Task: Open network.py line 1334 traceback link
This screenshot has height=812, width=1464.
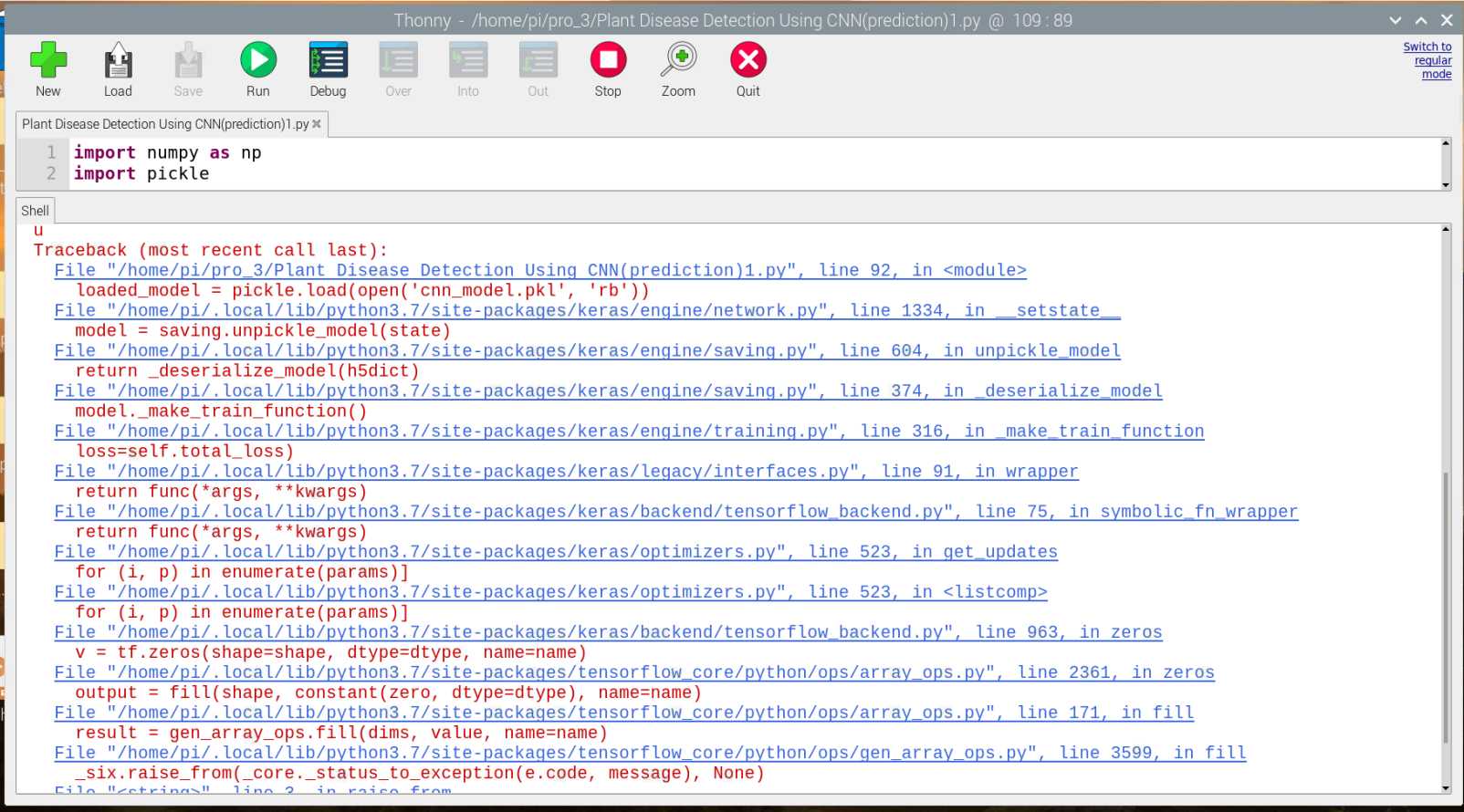Action: click(587, 310)
